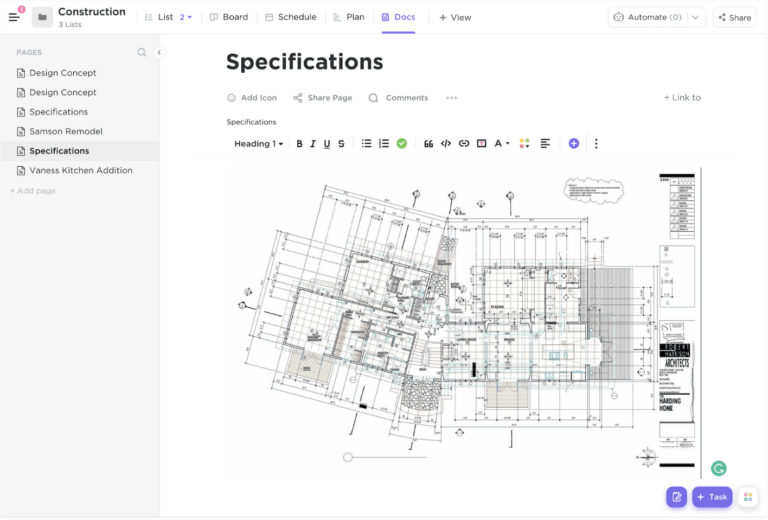768x520 pixels.
Task: Open the highlight color palette
Action: [526, 144]
